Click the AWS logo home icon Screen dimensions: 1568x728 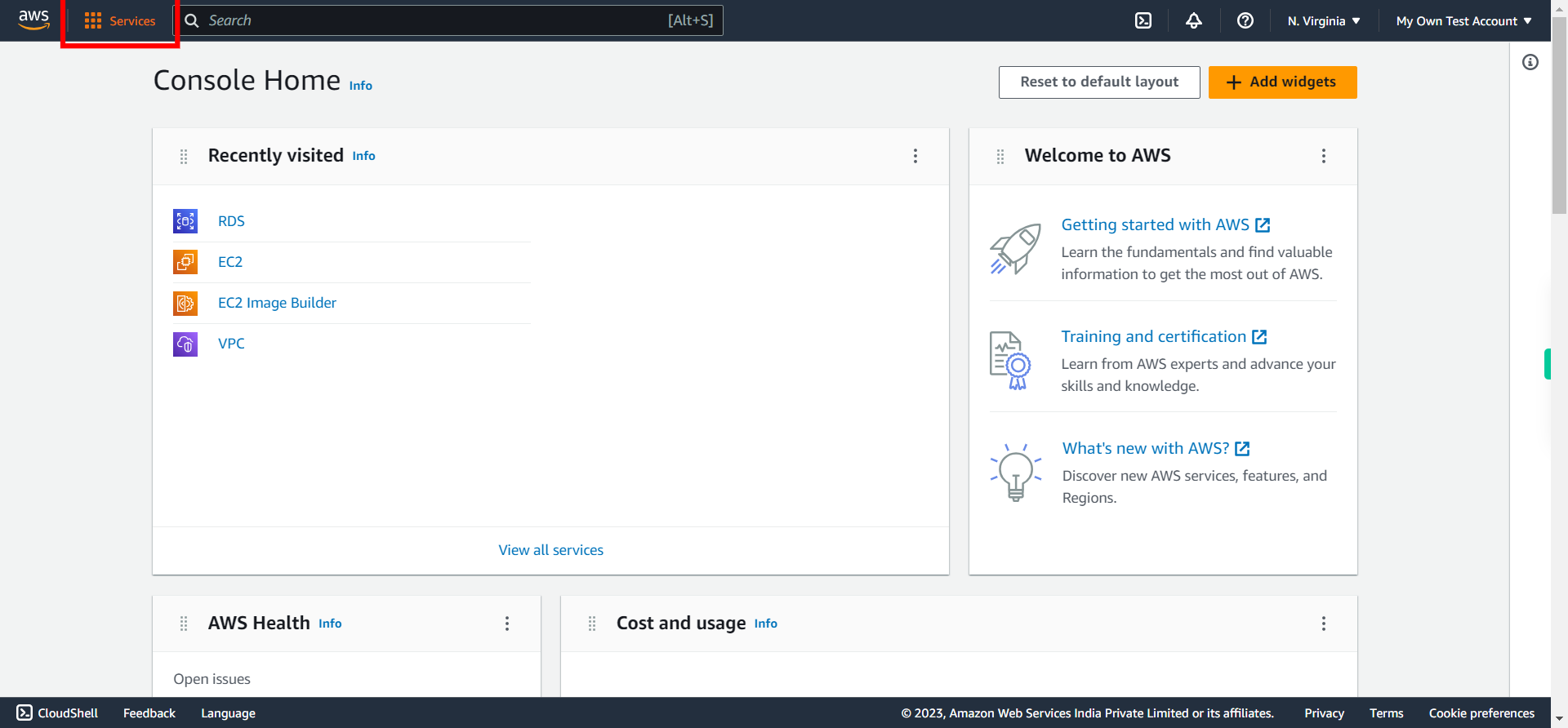(x=33, y=20)
